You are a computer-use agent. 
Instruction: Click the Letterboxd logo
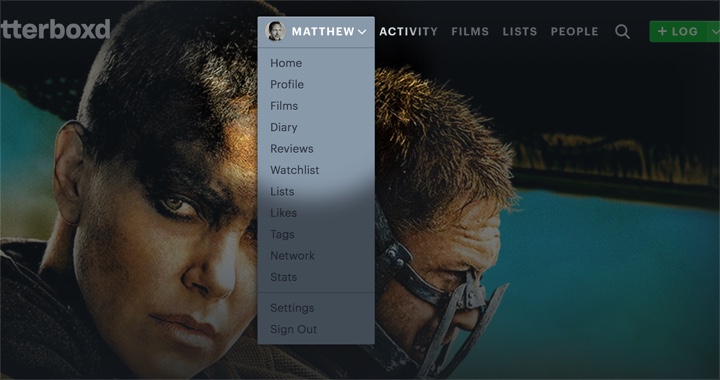[55, 29]
